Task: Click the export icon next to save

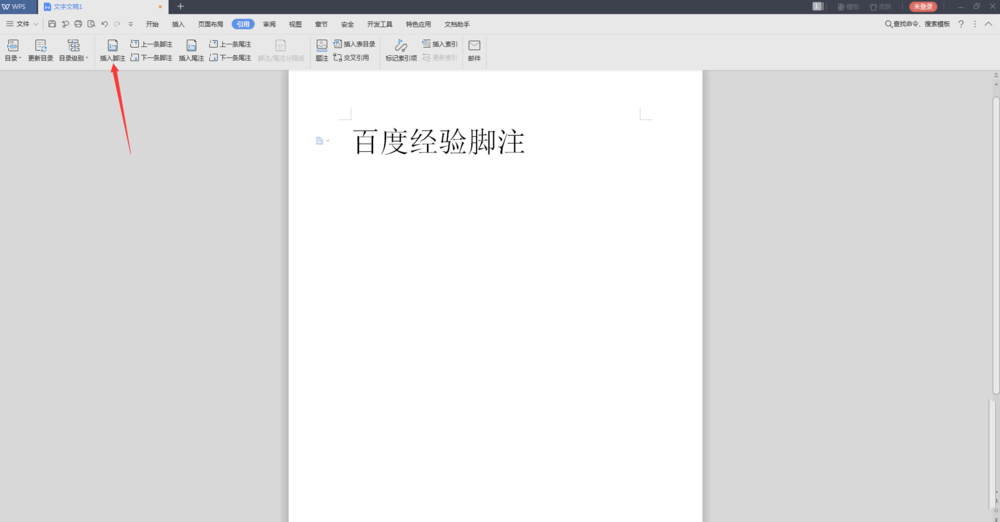Action: (x=65, y=24)
